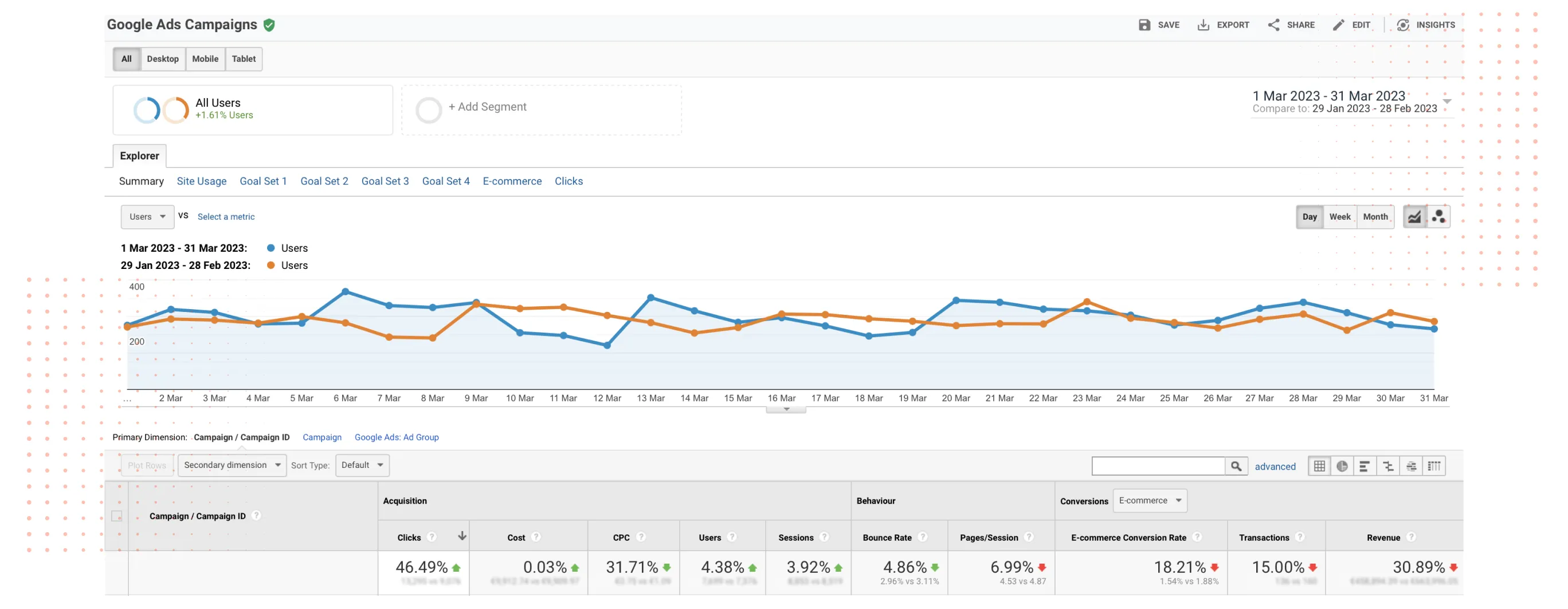This screenshot has height=609, width=1568.
Task: Tick the select-all checkbox in table header
Action: pyautogui.click(x=117, y=517)
